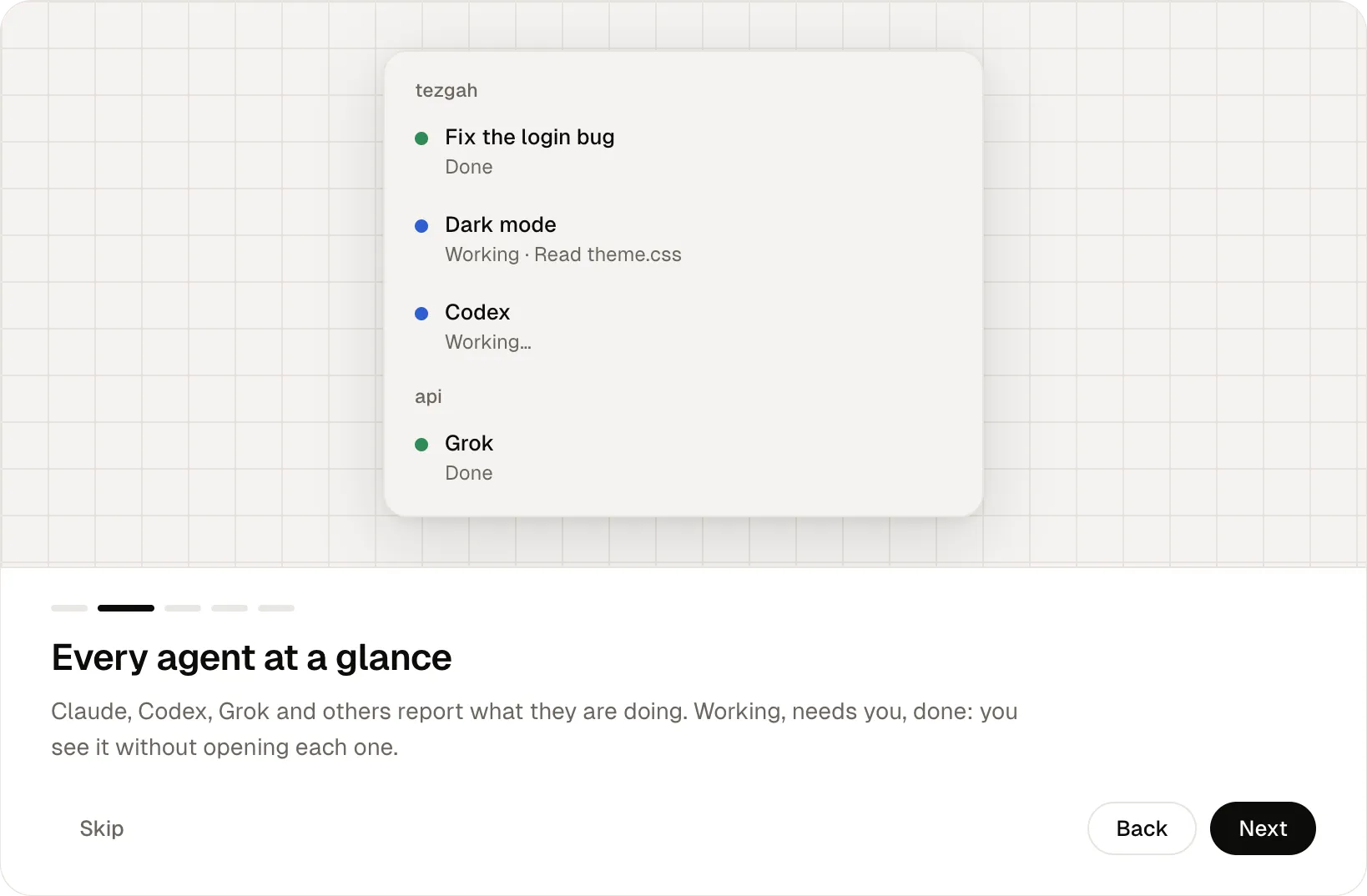The width and height of the screenshot is (1367, 896).
Task: Select the "Fix the login bug" title
Action: tap(530, 137)
